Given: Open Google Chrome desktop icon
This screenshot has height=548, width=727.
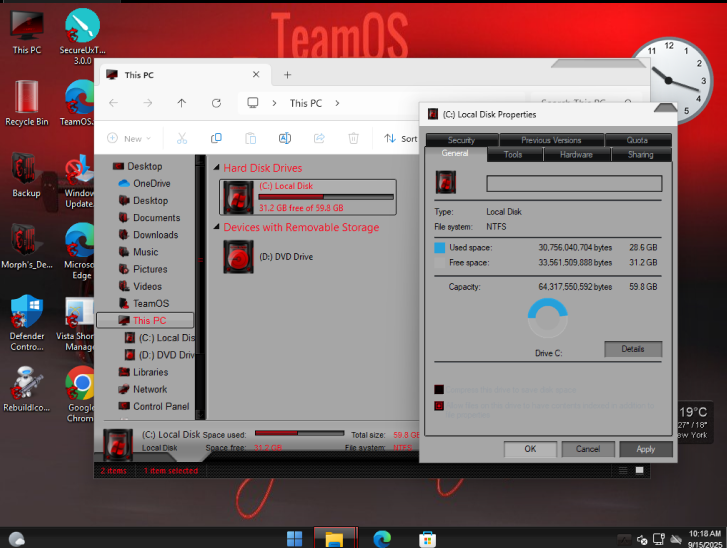Looking at the screenshot, I should point(80,394).
